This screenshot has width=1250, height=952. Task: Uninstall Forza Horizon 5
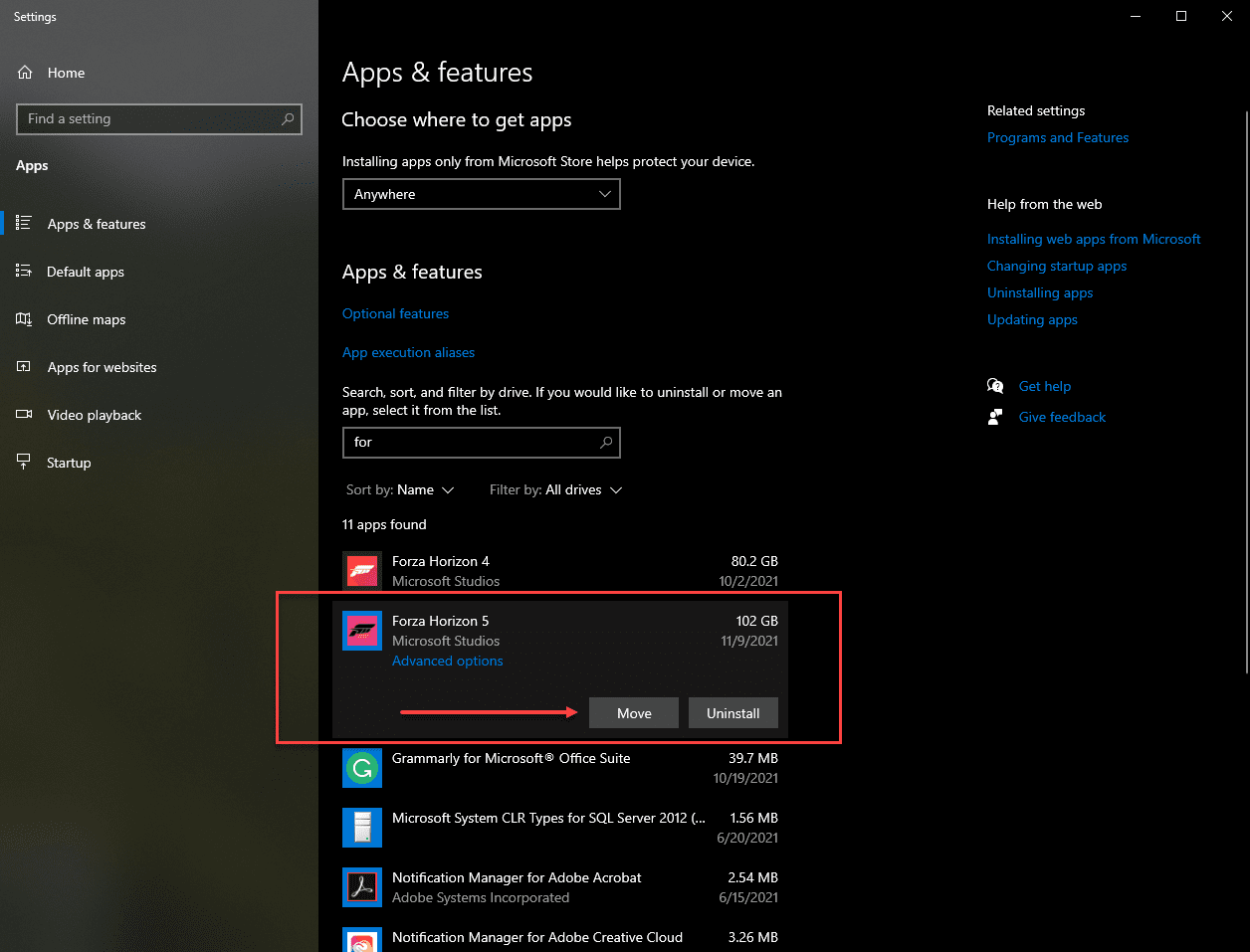(732, 712)
